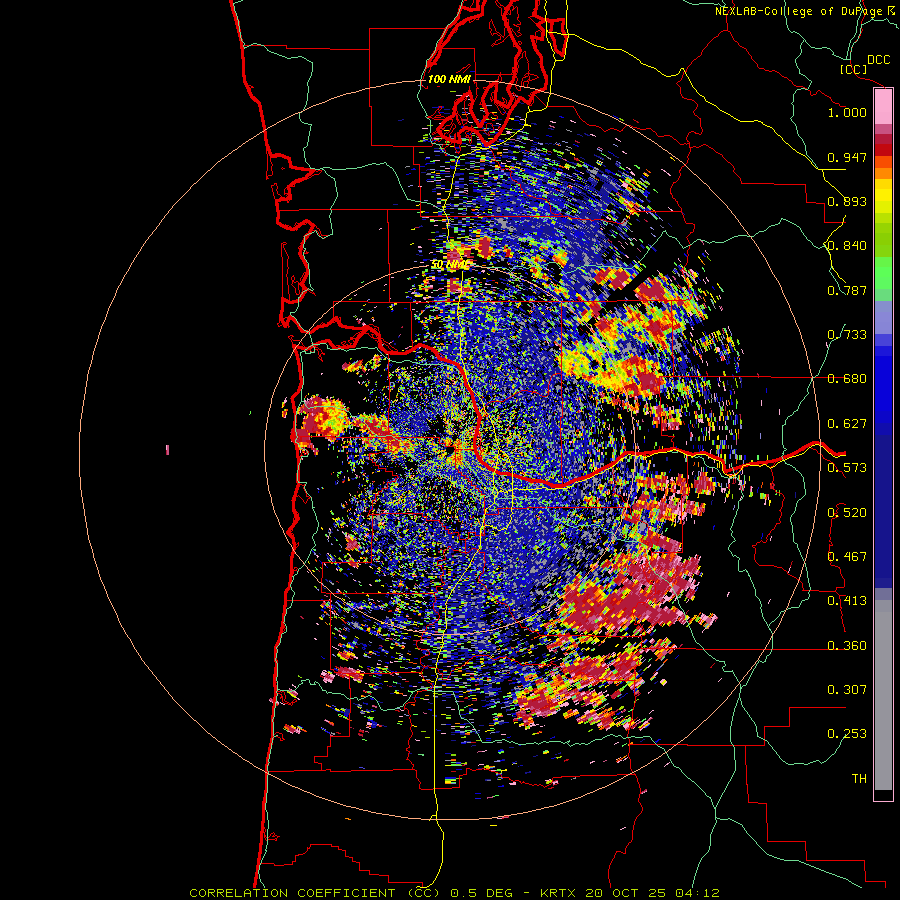Click the 0.467 scale value
This screenshot has width=900, height=900.
847,557
